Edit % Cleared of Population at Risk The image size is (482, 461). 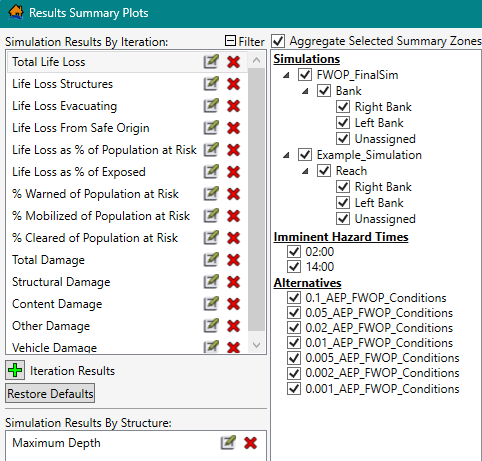click(211, 238)
